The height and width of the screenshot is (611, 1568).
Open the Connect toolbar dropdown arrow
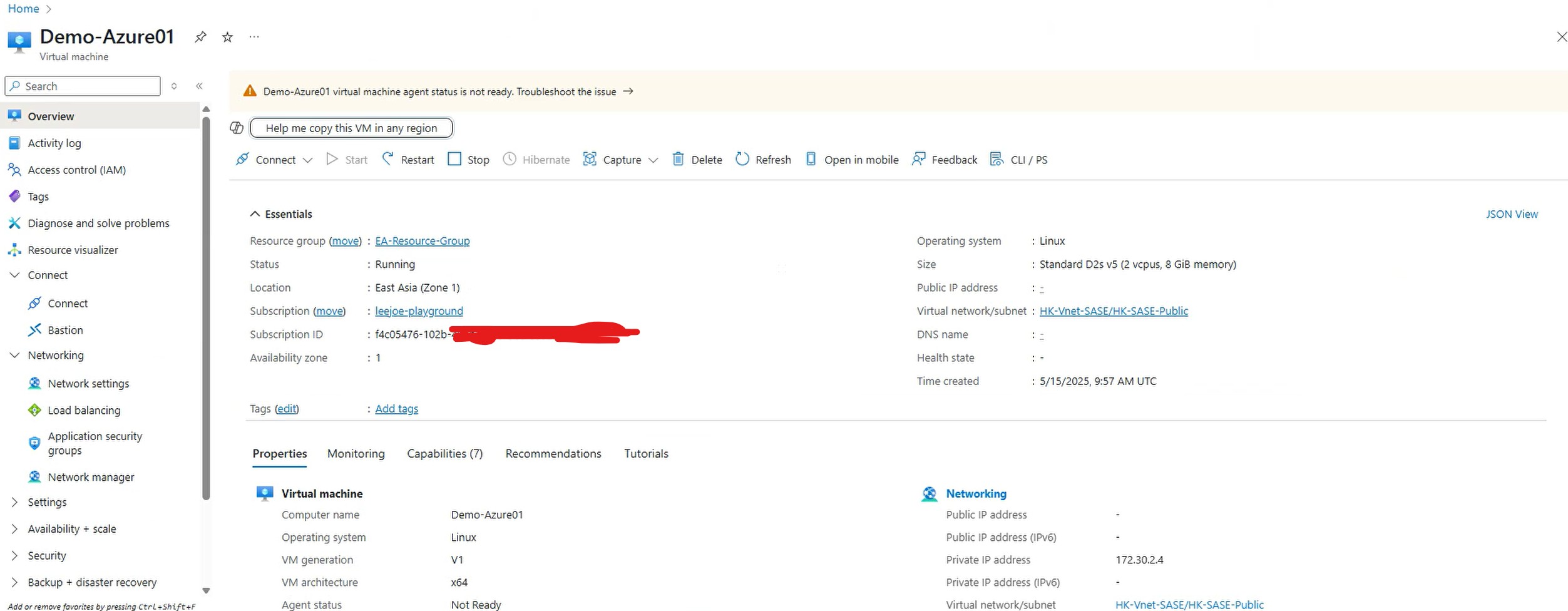307,160
